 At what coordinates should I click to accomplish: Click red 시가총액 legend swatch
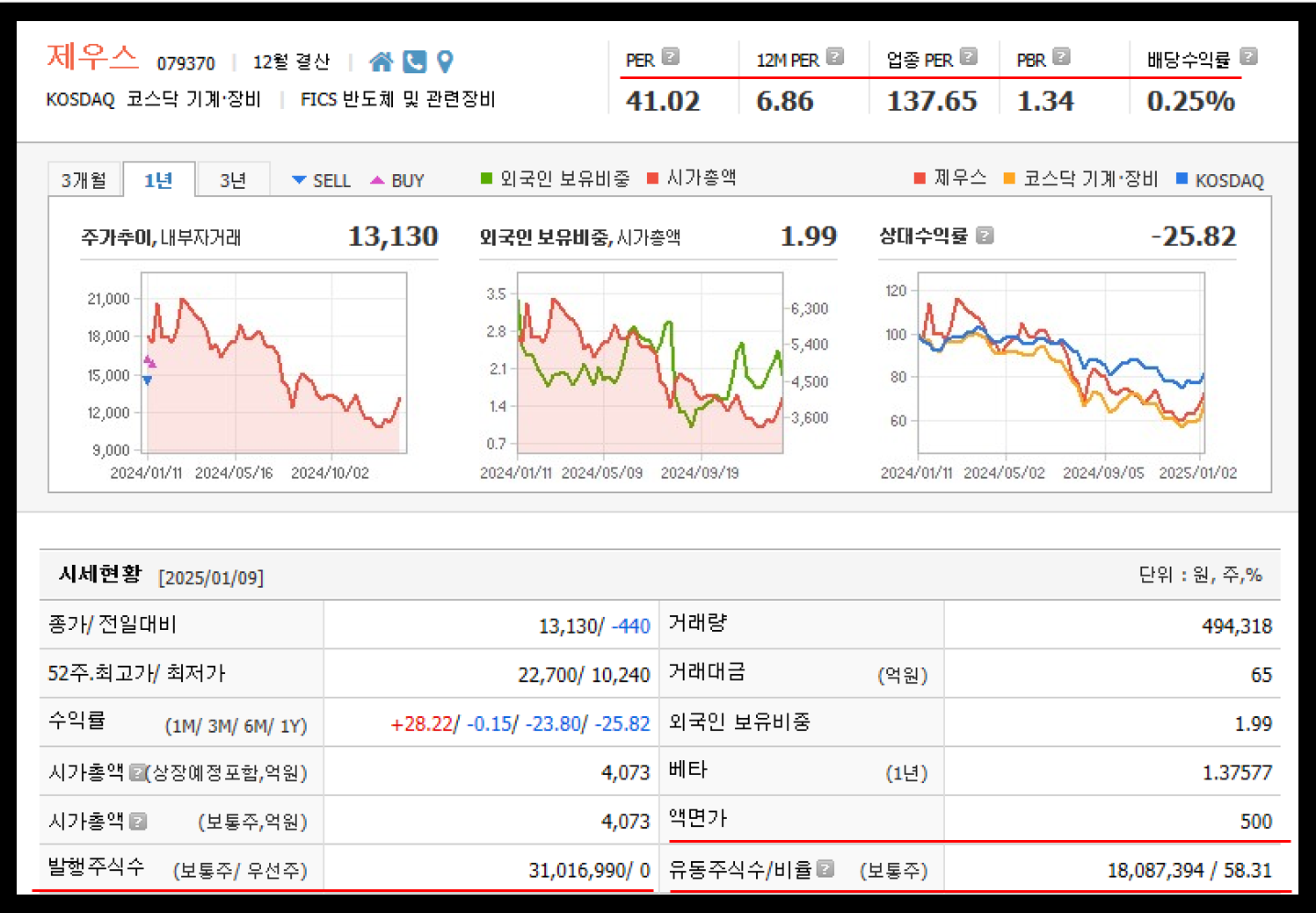pos(652,178)
